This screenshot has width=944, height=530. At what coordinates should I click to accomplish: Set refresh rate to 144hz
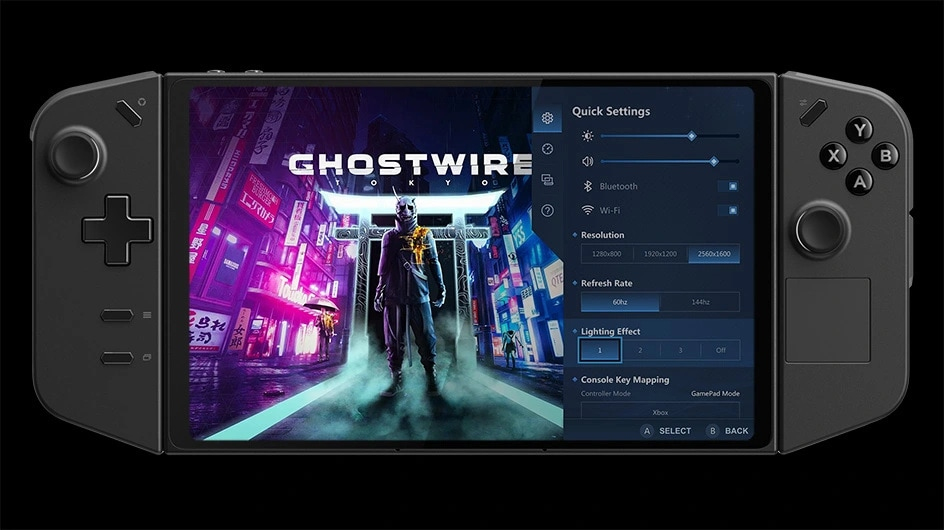point(700,302)
